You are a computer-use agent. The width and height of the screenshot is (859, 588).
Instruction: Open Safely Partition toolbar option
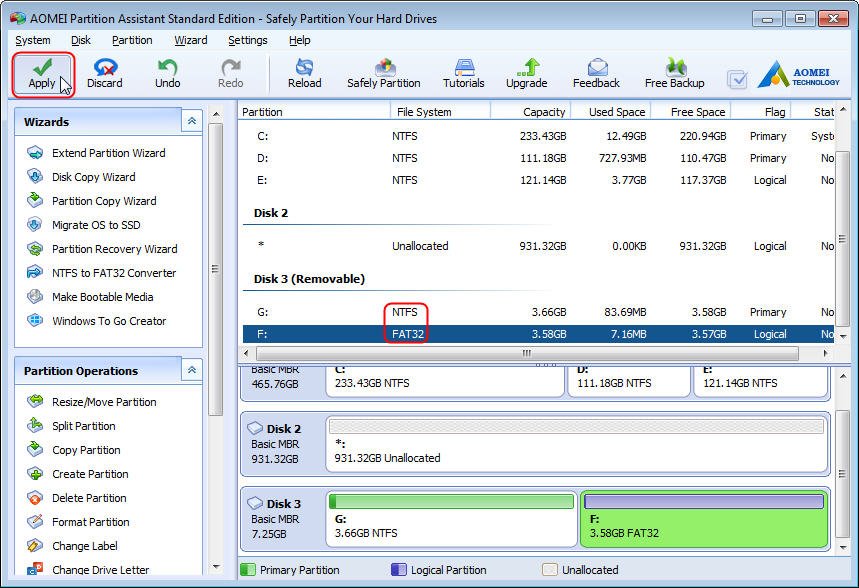[383, 75]
